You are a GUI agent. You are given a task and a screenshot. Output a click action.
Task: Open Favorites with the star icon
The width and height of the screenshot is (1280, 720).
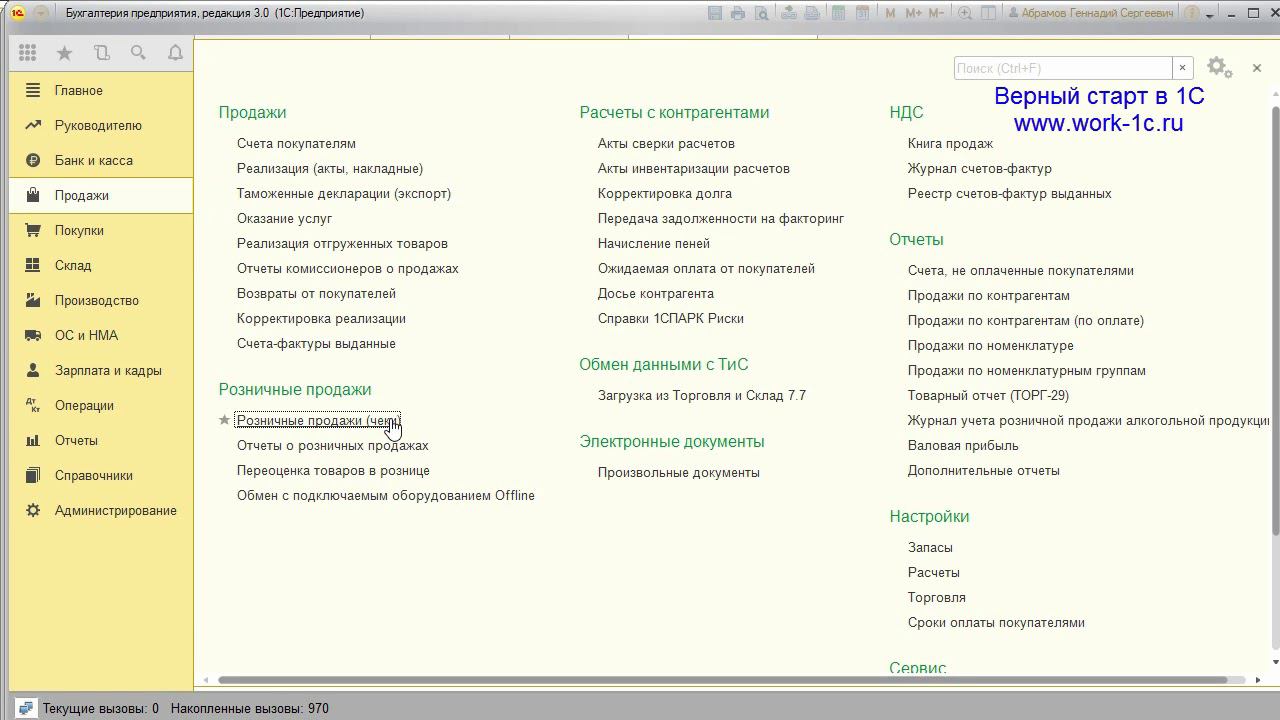pos(64,53)
